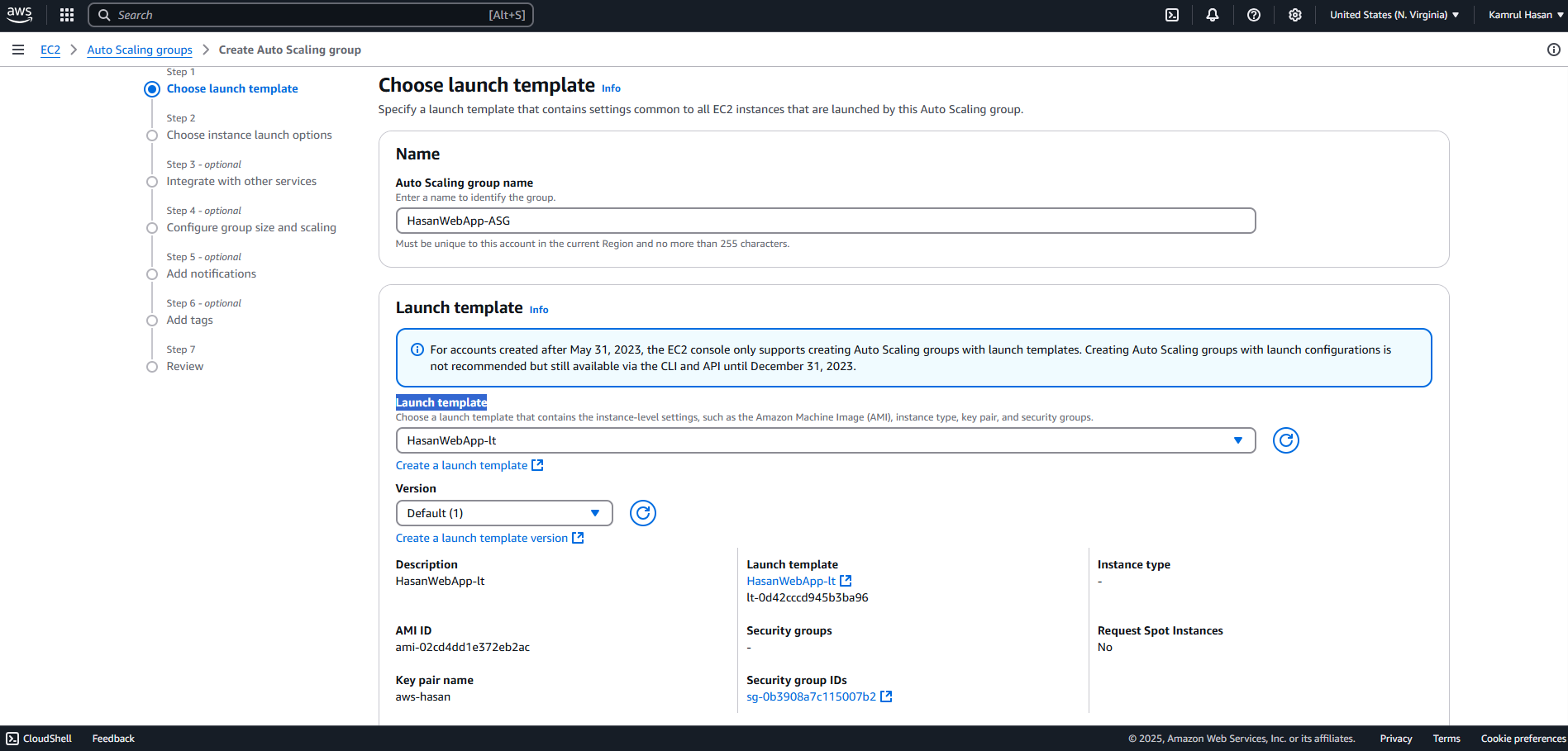
Task: Refresh the launch template list
Action: 1286,440
